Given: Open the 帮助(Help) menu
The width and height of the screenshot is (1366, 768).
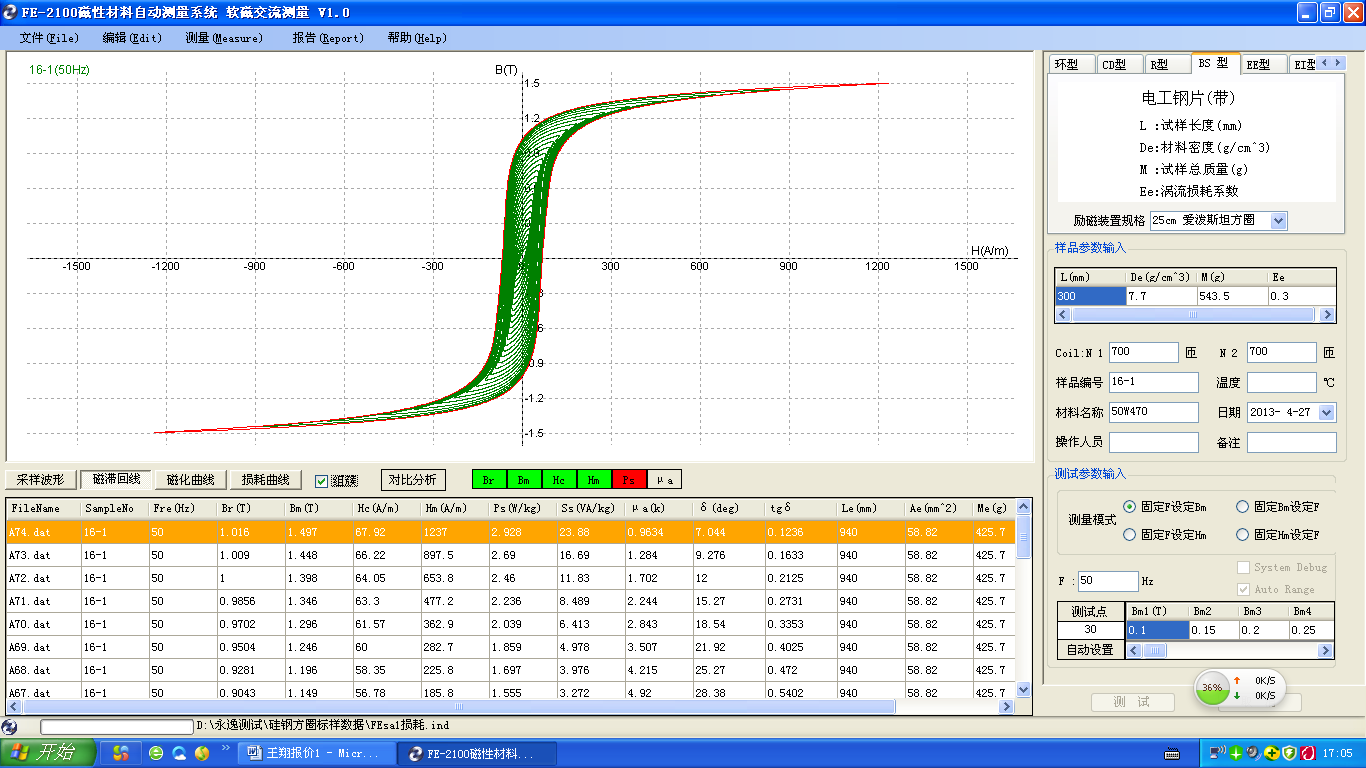Looking at the screenshot, I should pos(417,38).
